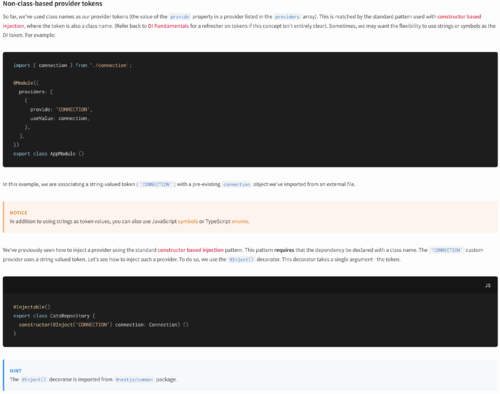Click 'CONNECTION' inline code below AppModule block
The height and width of the screenshot is (394, 500).
pos(156,184)
